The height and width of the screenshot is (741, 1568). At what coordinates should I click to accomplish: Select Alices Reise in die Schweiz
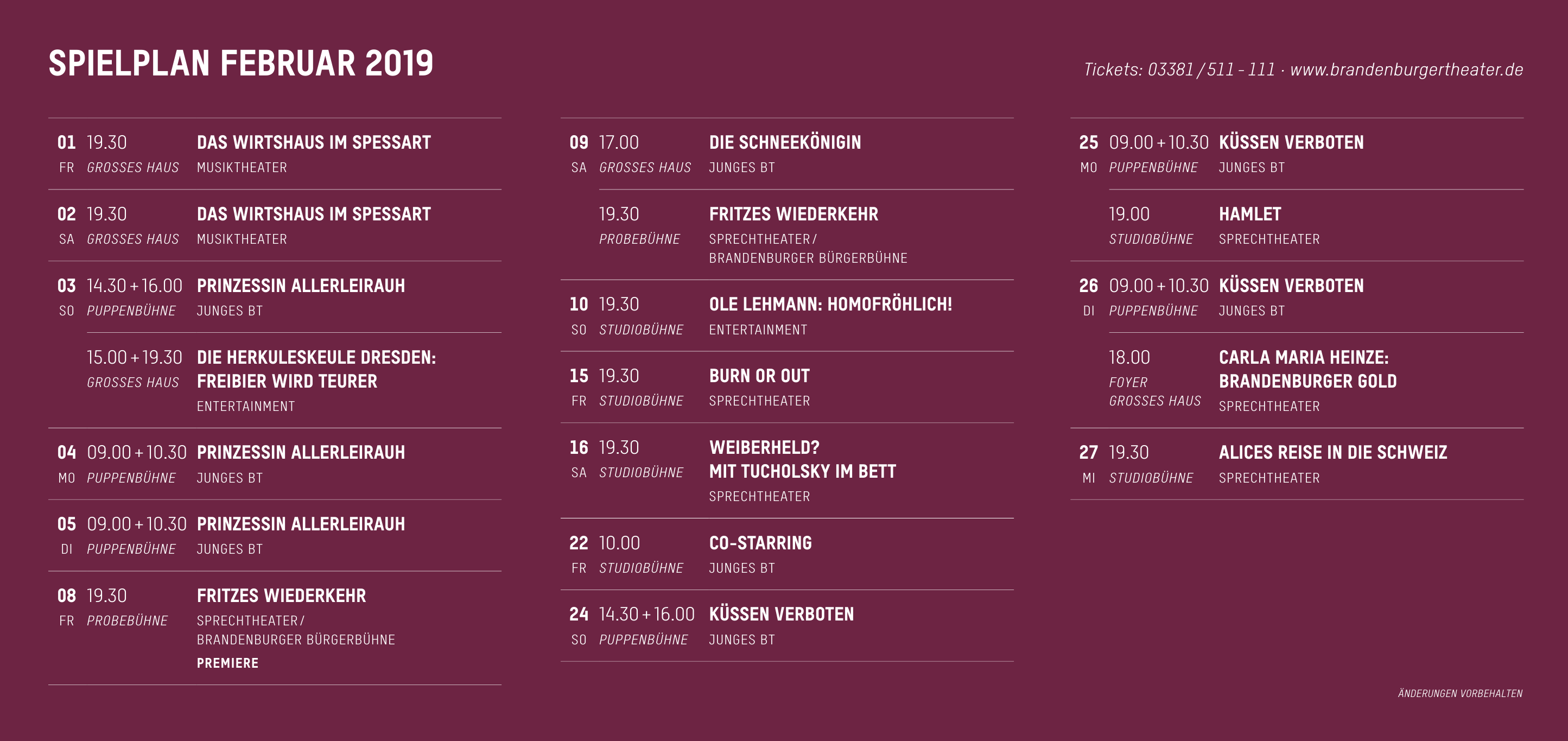click(x=1332, y=452)
